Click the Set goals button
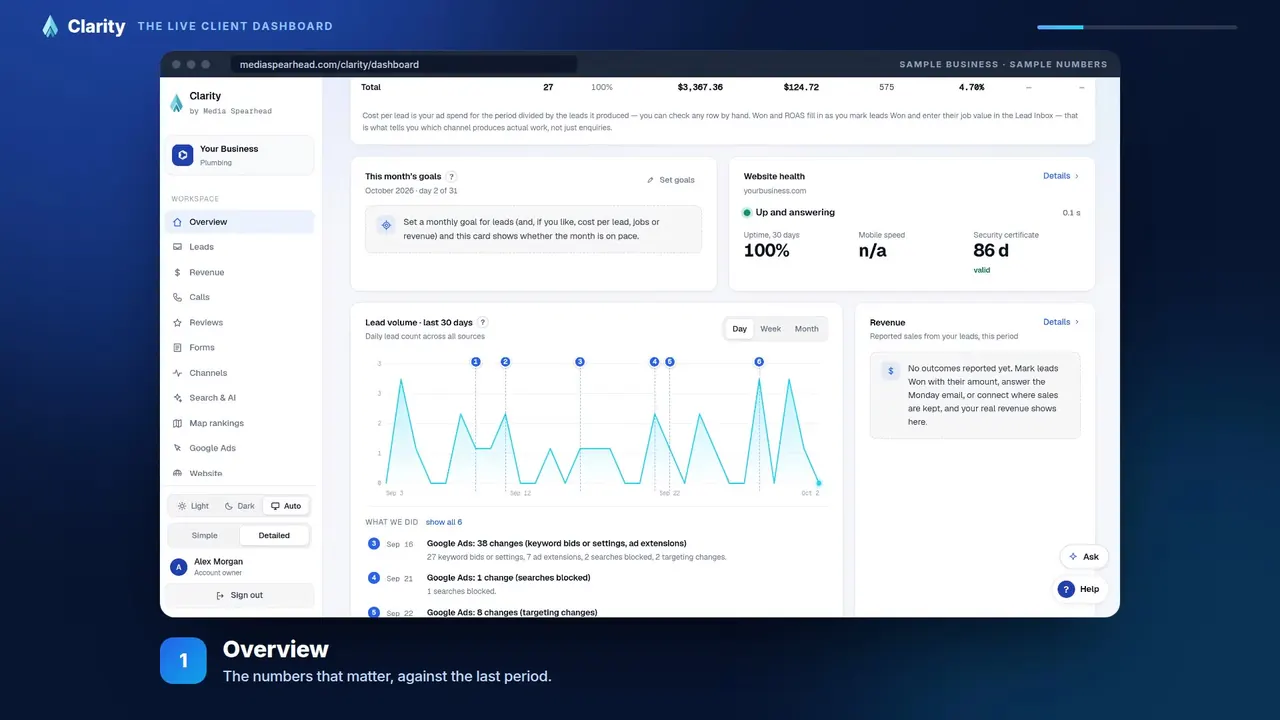Viewport: 1280px width, 720px height. (671, 180)
